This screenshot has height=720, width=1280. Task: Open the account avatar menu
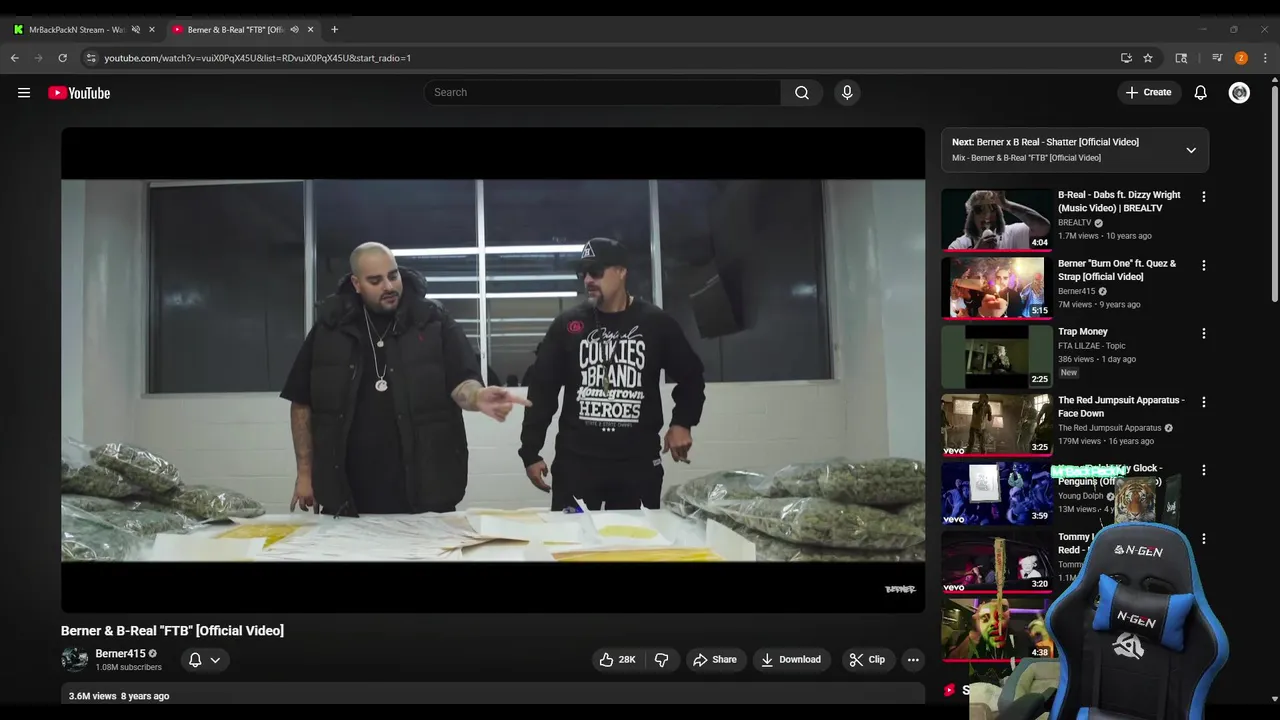[x=1239, y=93]
